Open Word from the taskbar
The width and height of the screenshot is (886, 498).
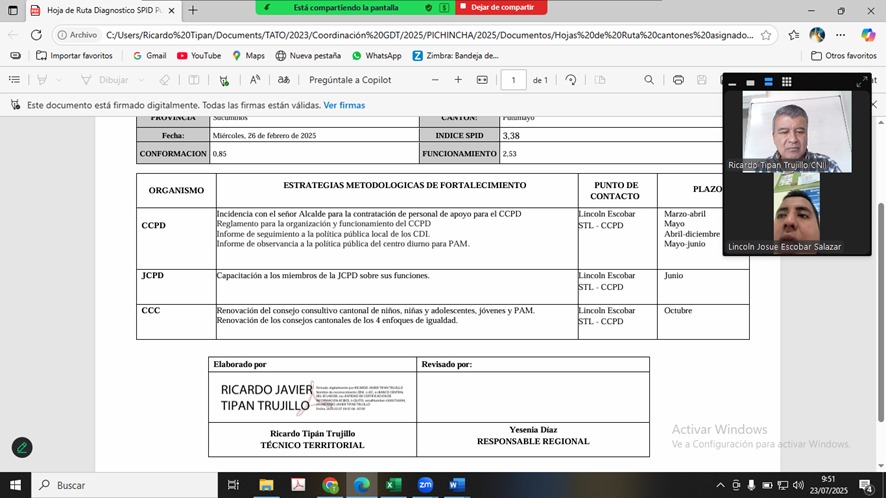457,485
